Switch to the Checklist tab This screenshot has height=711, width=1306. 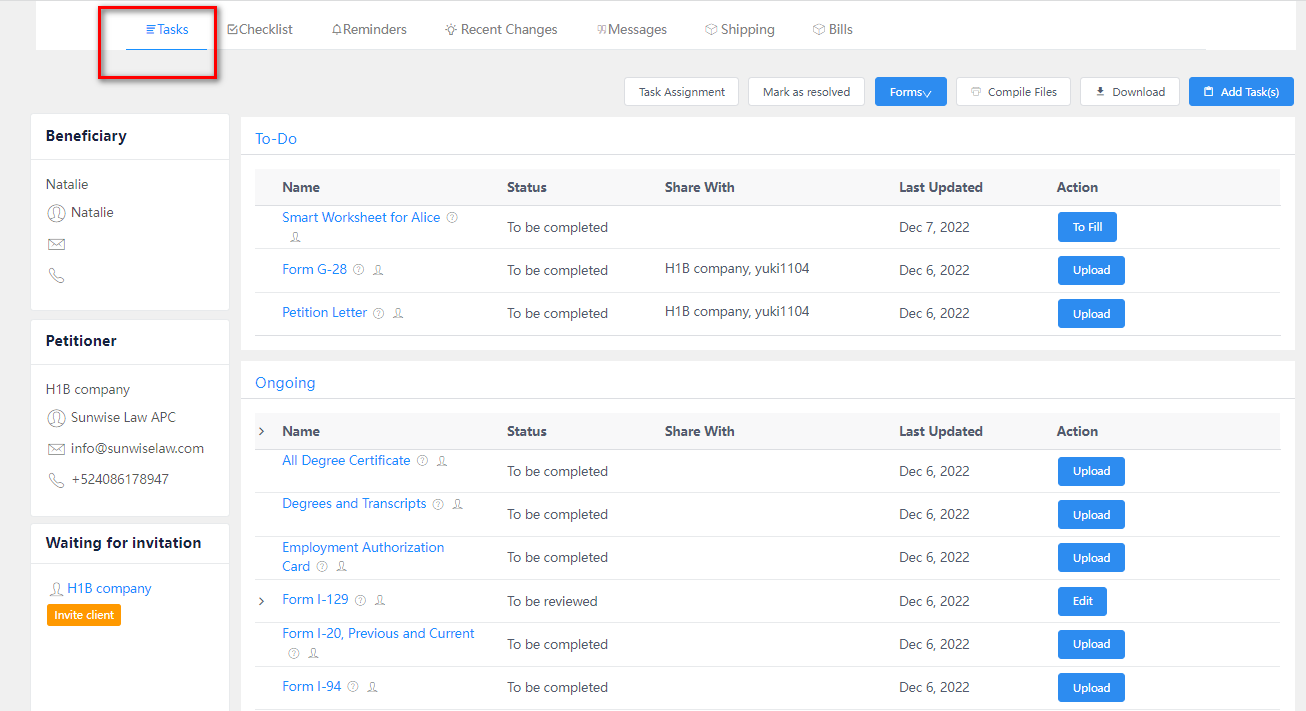260,30
